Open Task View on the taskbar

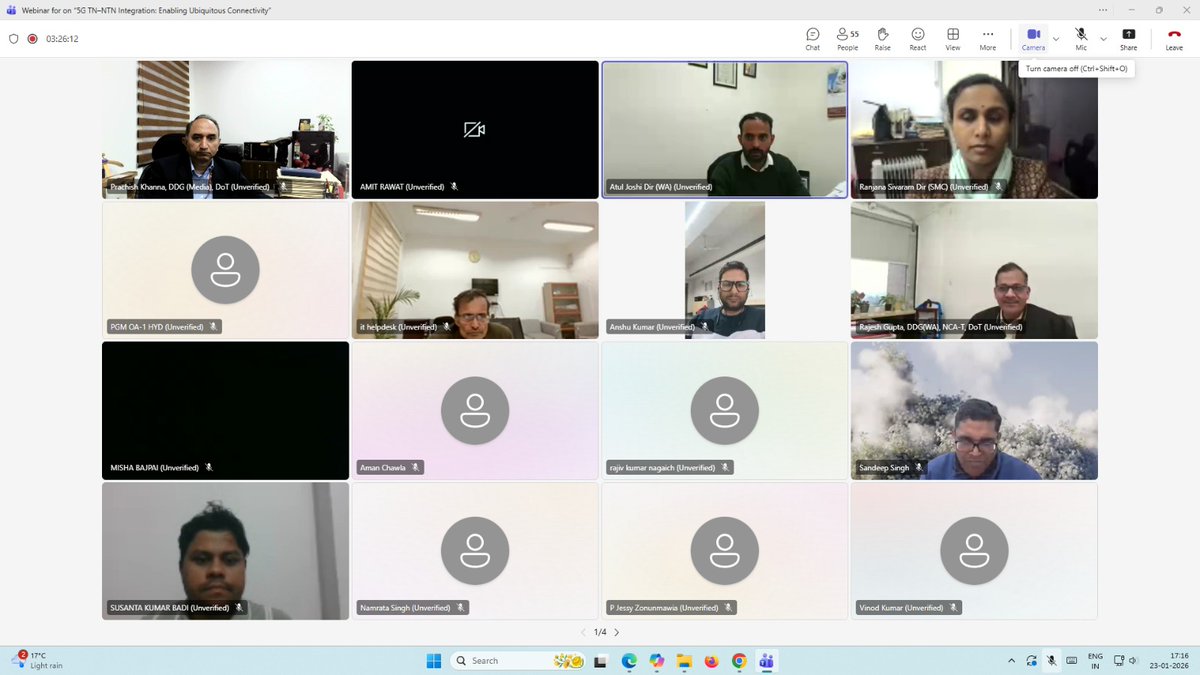[x=601, y=661]
